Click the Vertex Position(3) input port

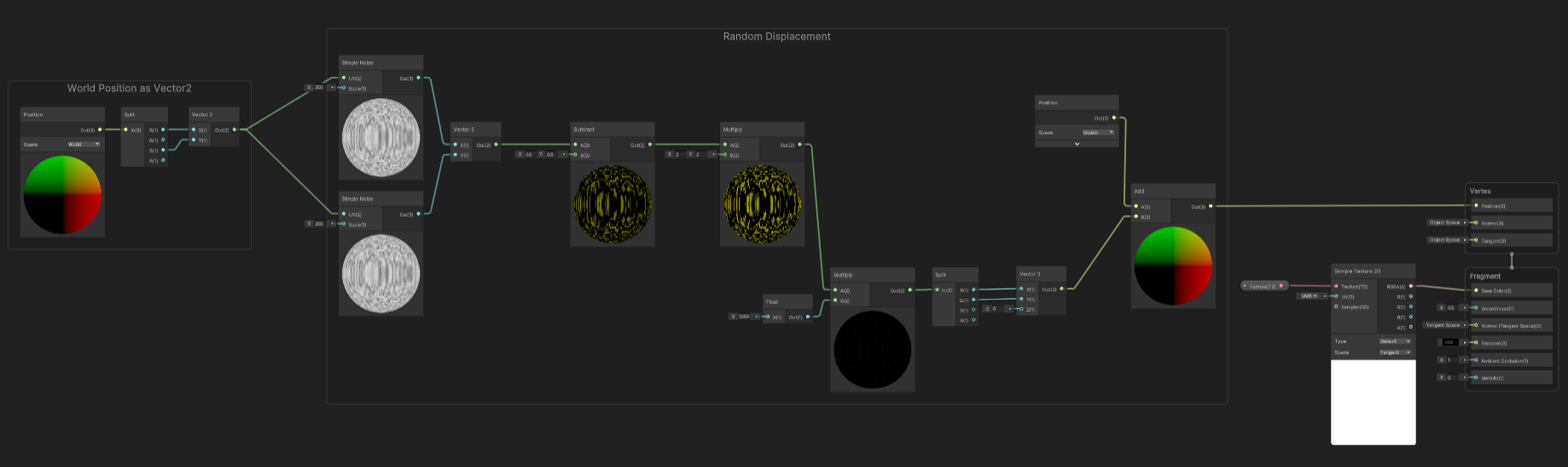[x=1476, y=206]
